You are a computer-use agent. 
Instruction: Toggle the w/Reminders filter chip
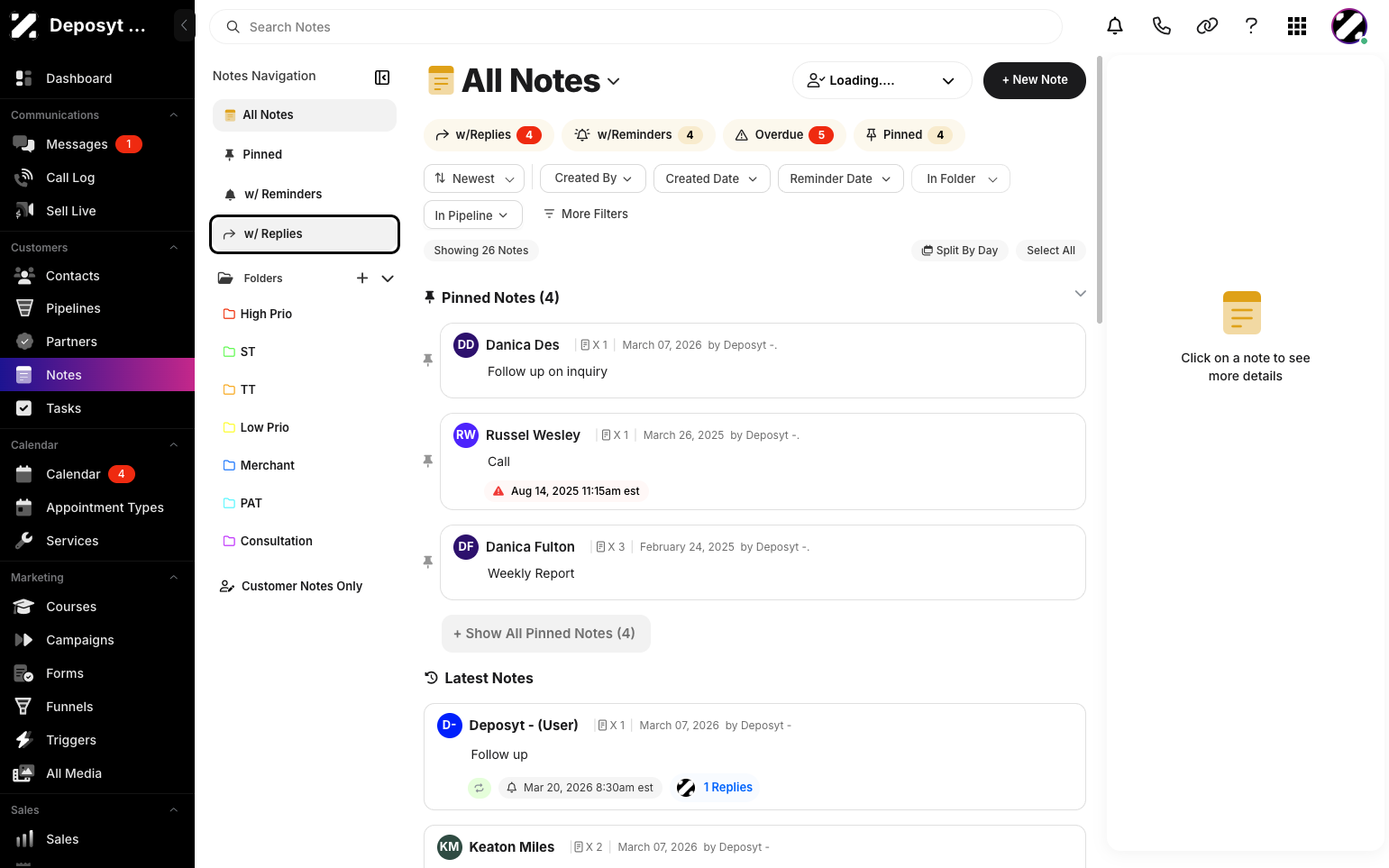click(x=638, y=135)
